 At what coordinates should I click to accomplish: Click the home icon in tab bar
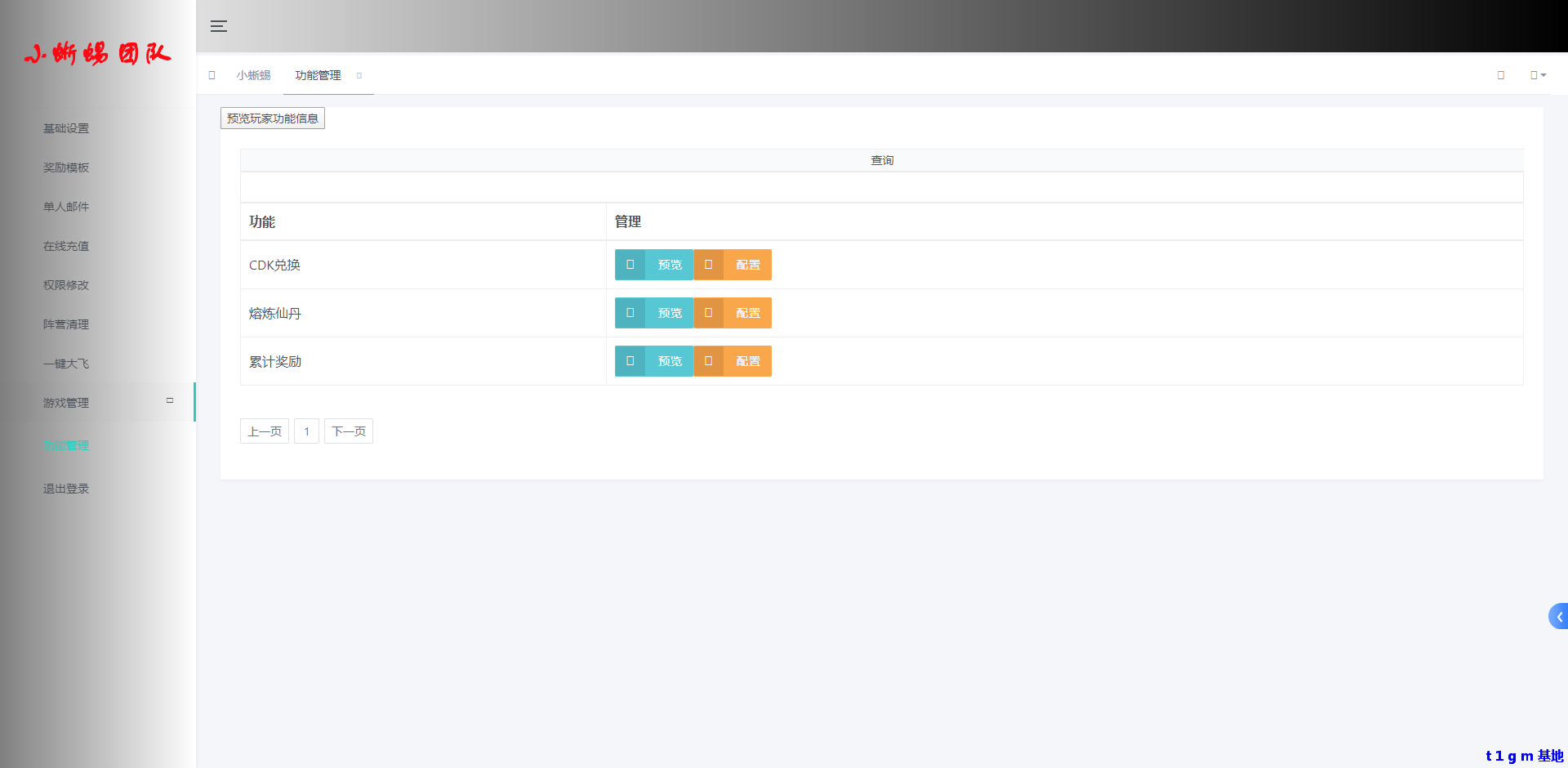click(212, 75)
